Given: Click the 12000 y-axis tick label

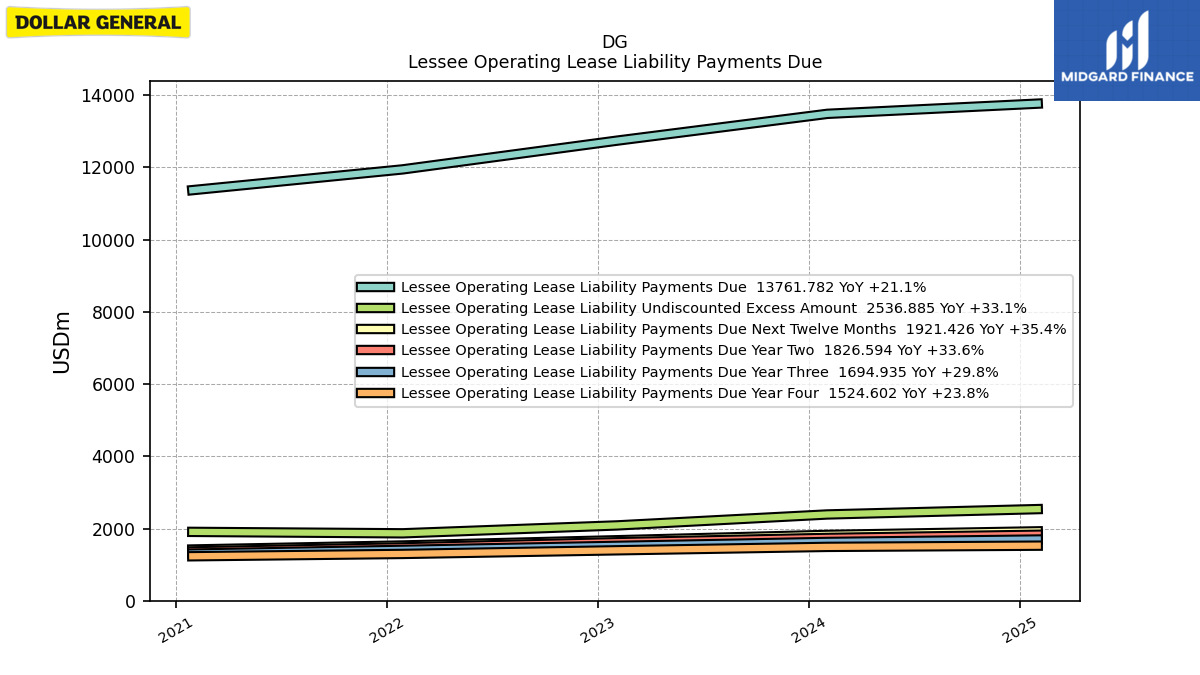Looking at the screenshot, I should pos(110,168).
